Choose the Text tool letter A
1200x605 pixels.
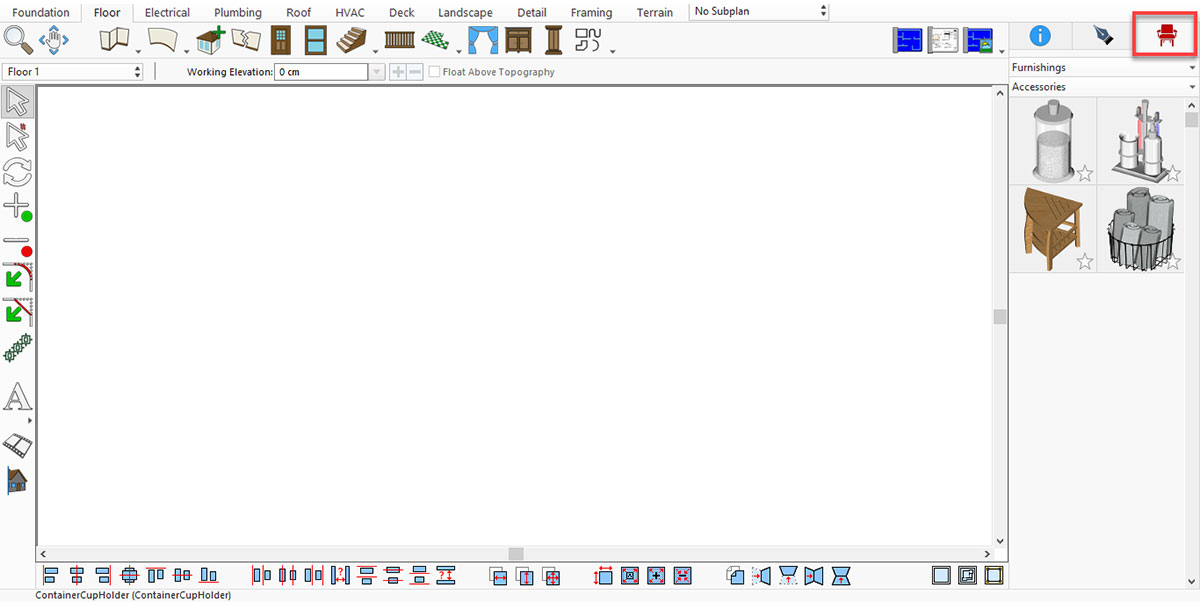click(x=18, y=397)
